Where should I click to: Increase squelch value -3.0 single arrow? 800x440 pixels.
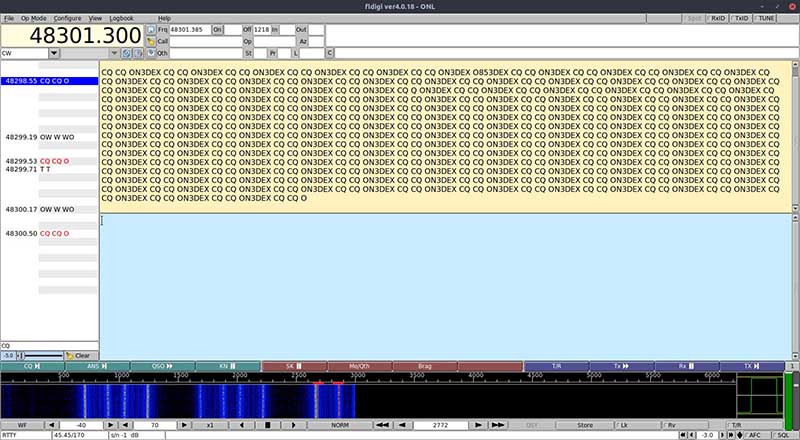click(722, 435)
